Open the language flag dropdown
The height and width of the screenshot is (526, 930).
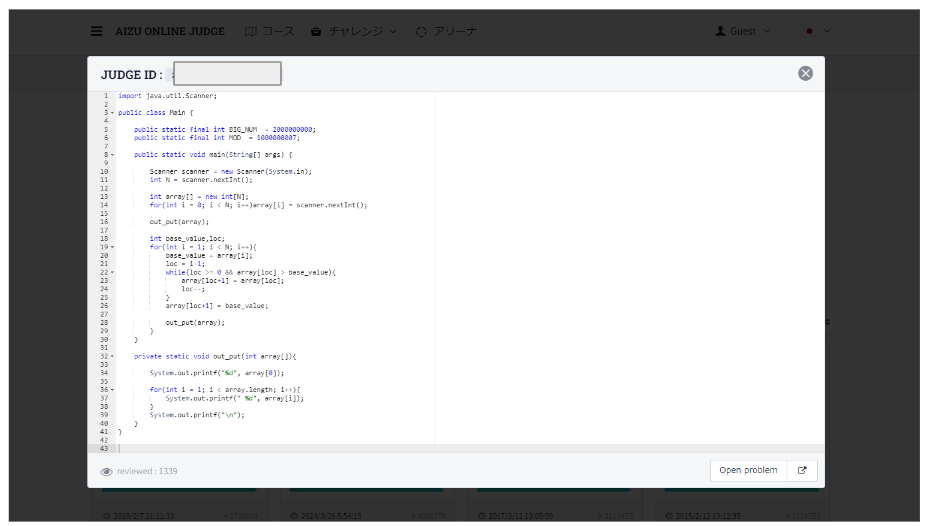(817, 31)
